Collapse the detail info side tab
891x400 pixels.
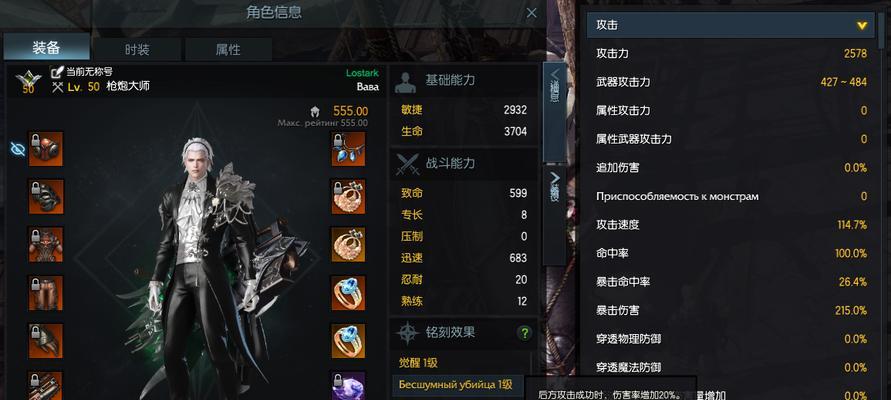coord(555,112)
